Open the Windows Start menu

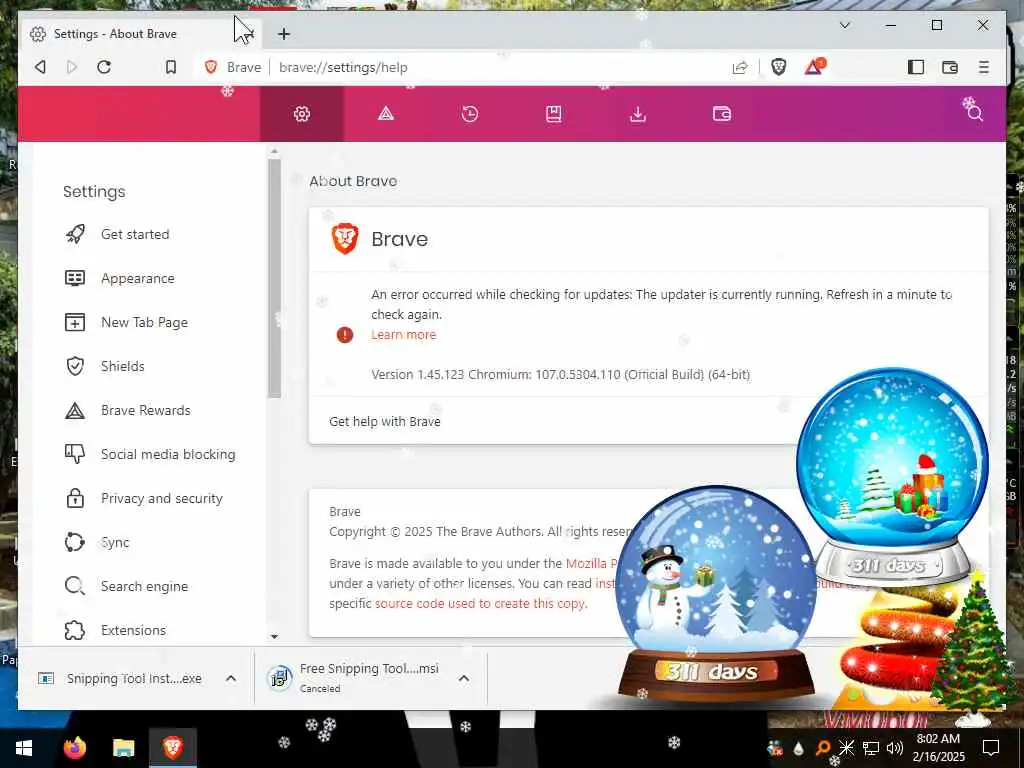(x=24, y=748)
